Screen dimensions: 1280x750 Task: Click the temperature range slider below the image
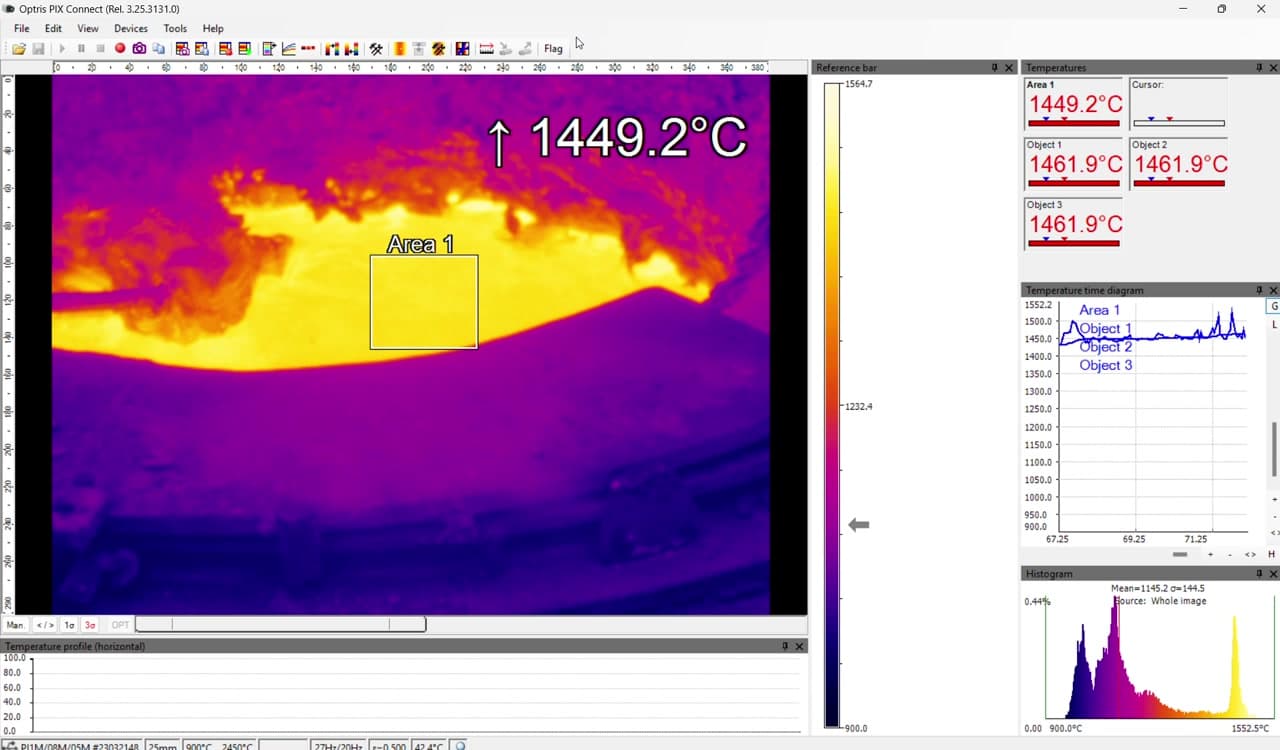pyautogui.click(x=281, y=625)
